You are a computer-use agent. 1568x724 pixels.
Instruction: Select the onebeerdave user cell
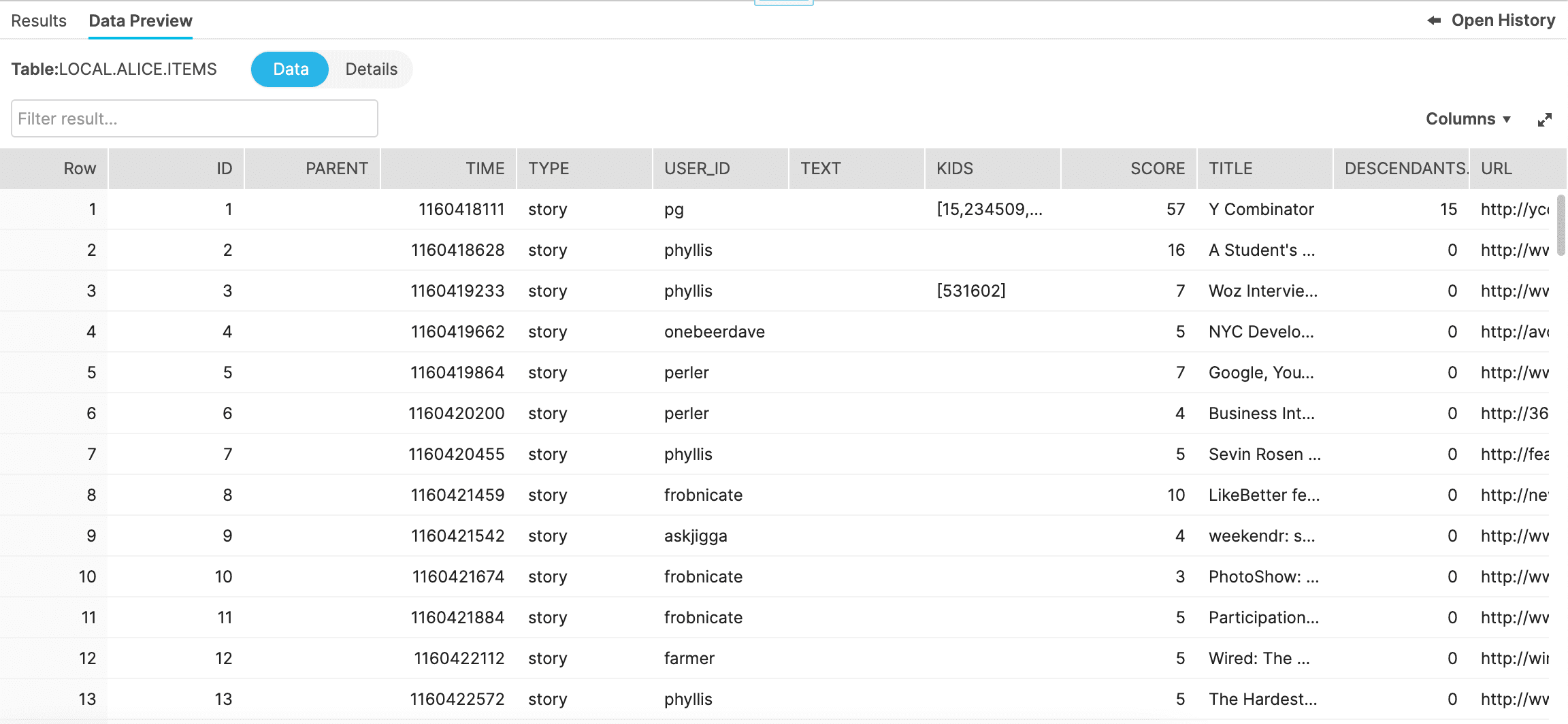click(714, 332)
